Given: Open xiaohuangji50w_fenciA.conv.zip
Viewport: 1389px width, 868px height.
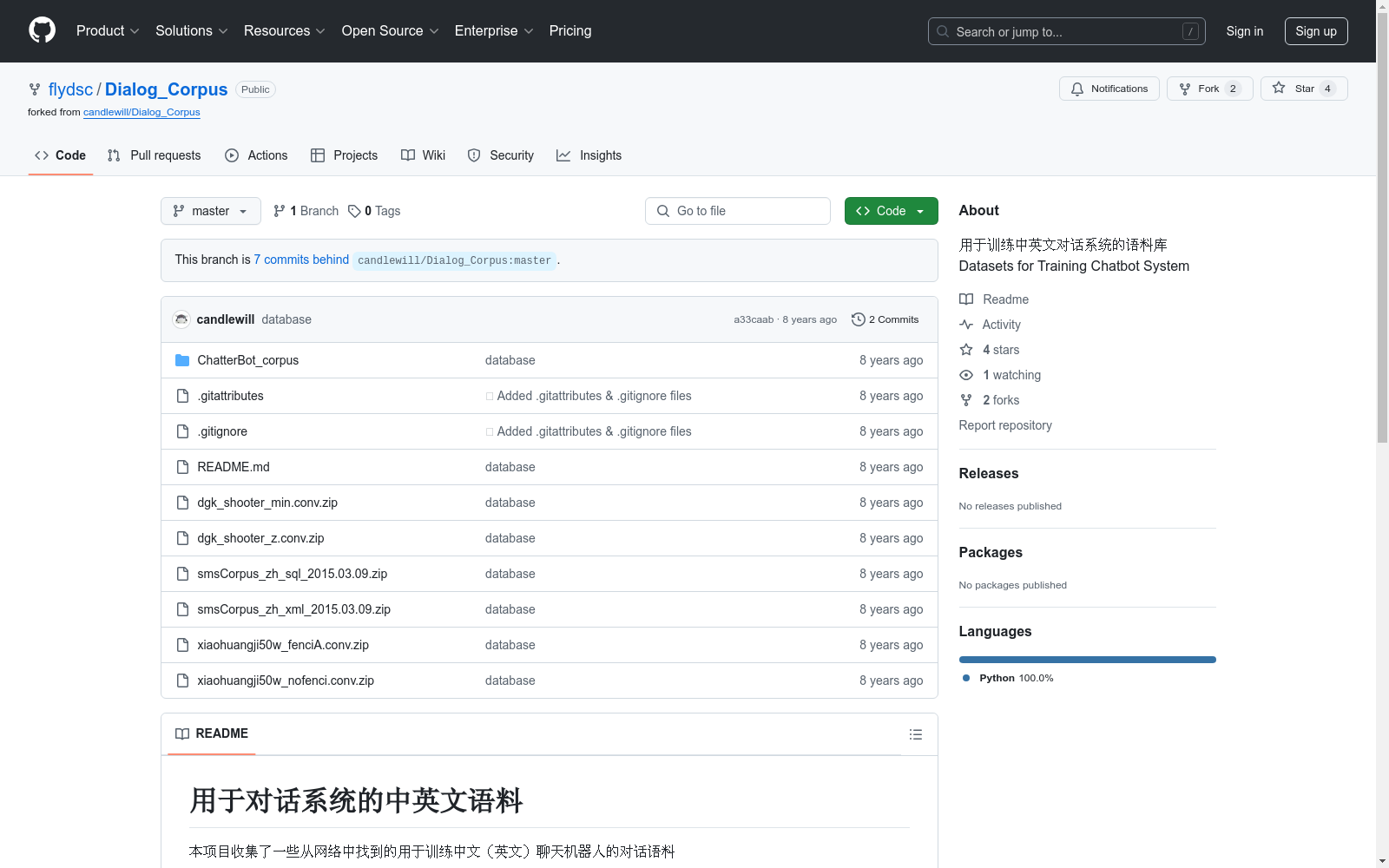Looking at the screenshot, I should 283,645.
